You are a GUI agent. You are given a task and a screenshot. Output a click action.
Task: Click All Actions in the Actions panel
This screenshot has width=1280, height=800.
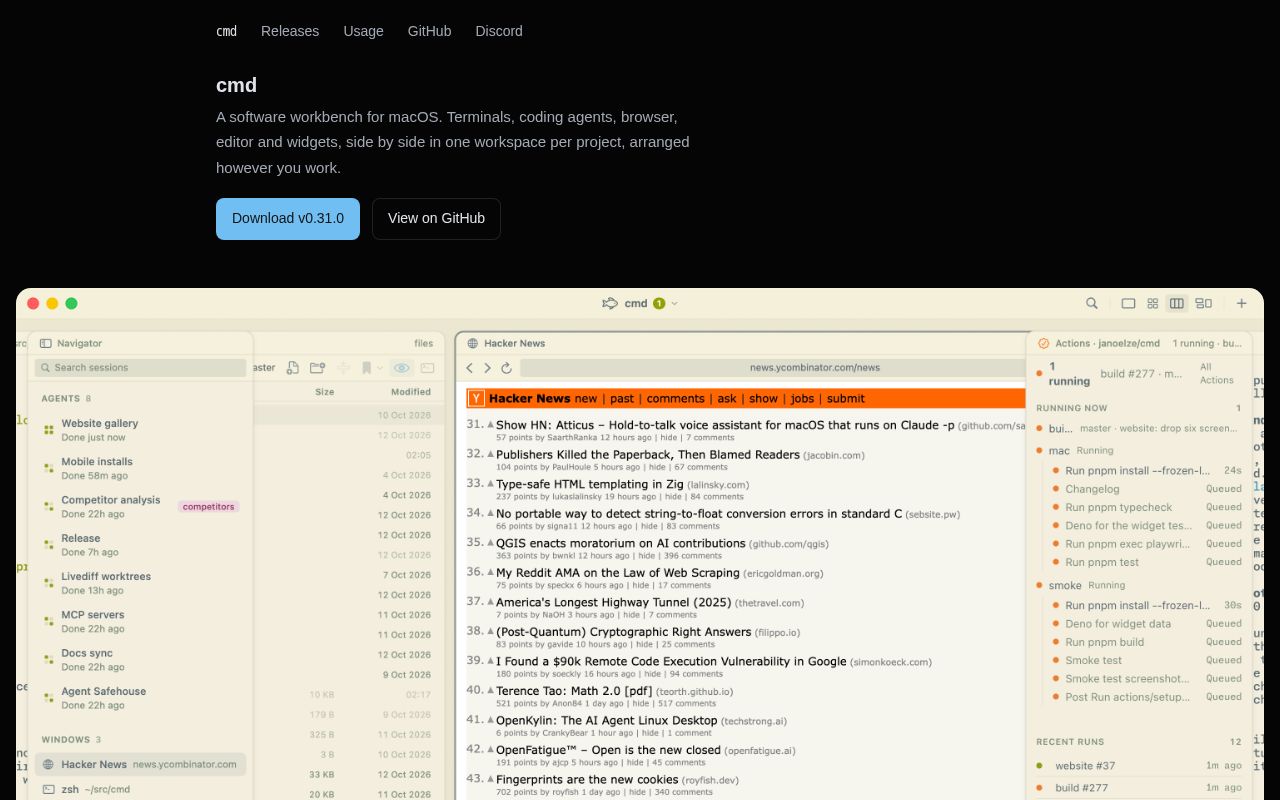(x=1216, y=373)
